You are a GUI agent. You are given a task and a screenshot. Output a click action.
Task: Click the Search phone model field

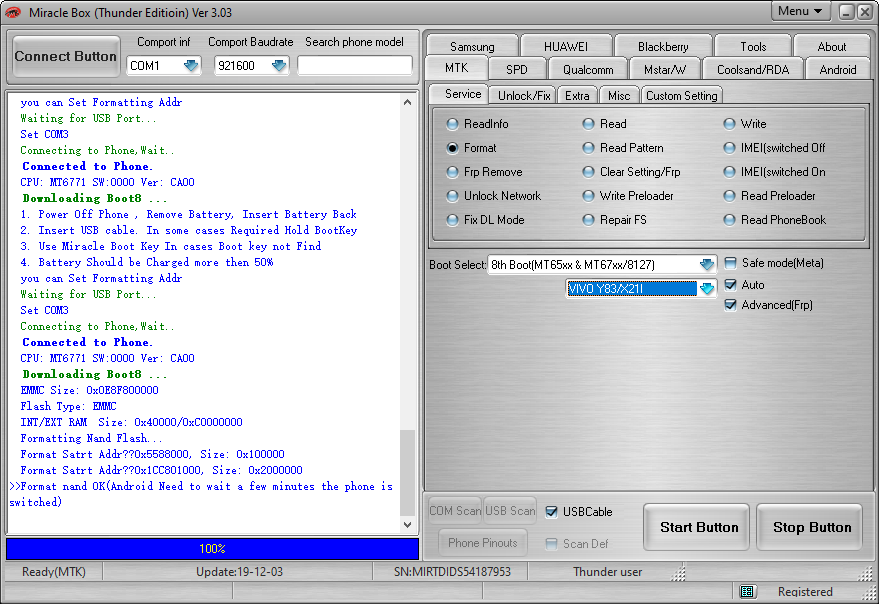tap(355, 66)
